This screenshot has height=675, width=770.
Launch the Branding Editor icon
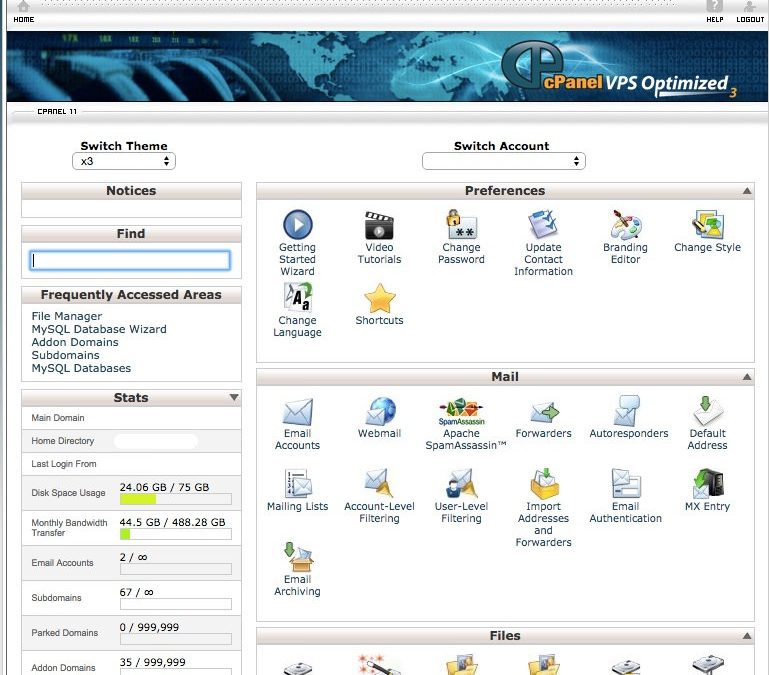(625, 224)
